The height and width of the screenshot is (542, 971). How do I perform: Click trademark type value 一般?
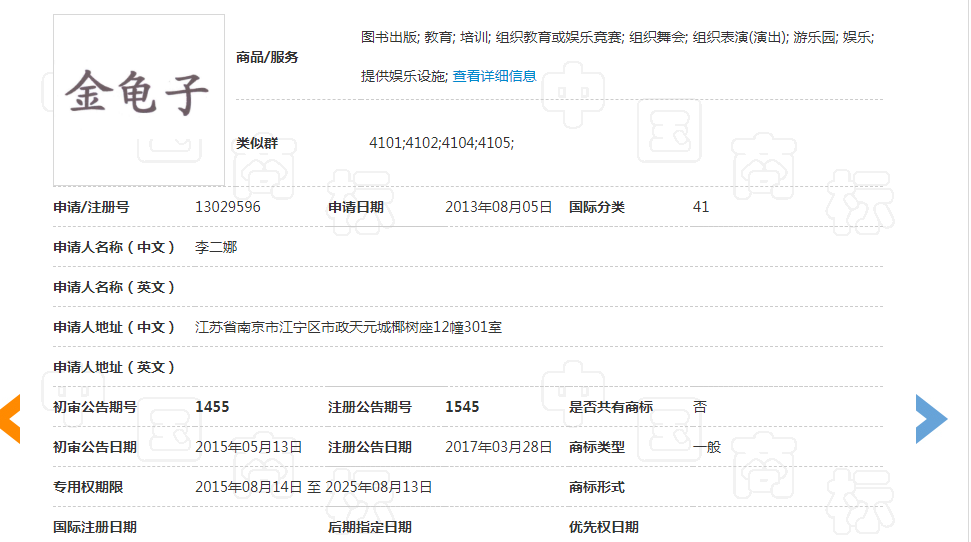(706, 447)
